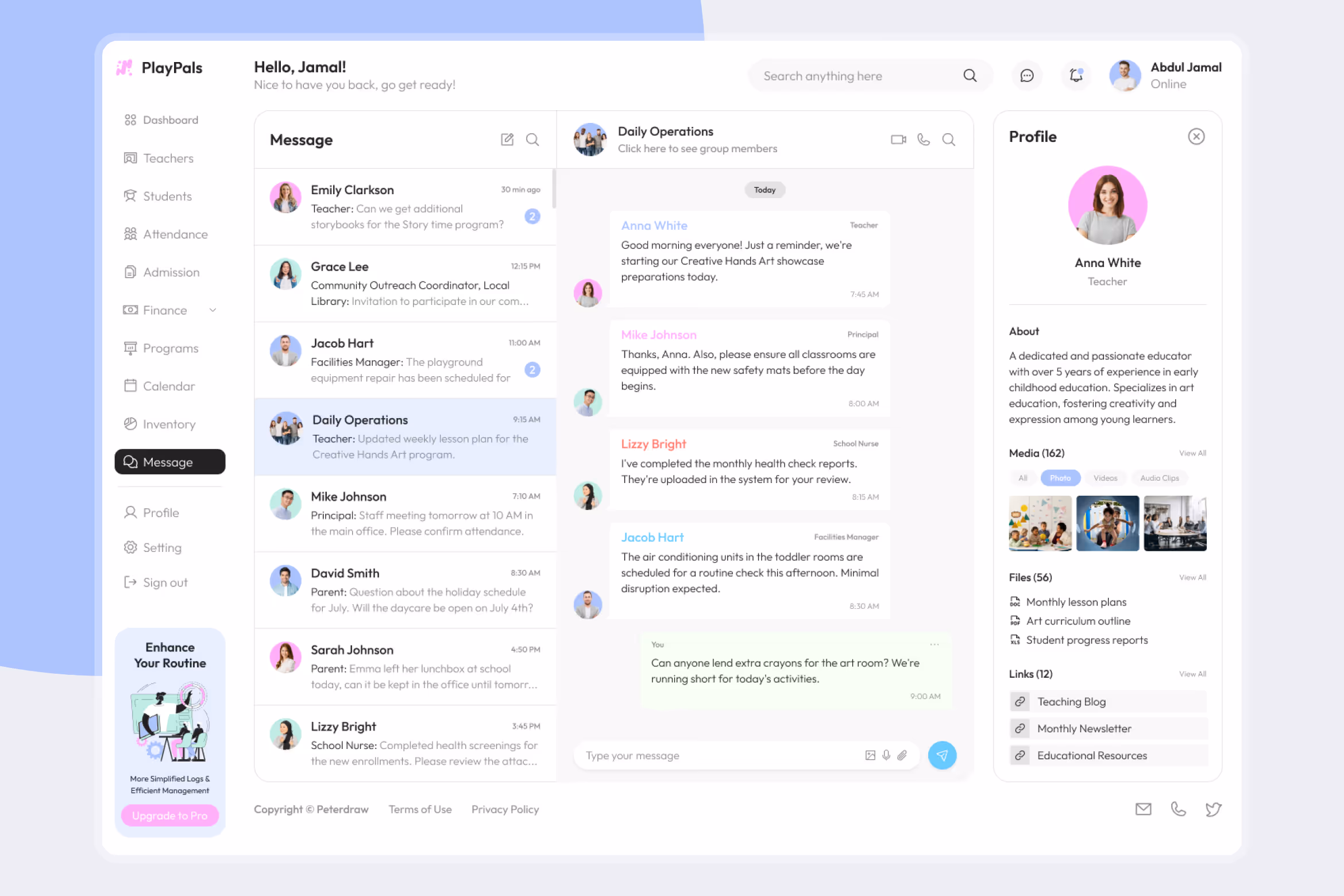Image resolution: width=1344 pixels, height=896 pixels.
Task: Click the voice call phone icon in chat header
Action: (924, 140)
